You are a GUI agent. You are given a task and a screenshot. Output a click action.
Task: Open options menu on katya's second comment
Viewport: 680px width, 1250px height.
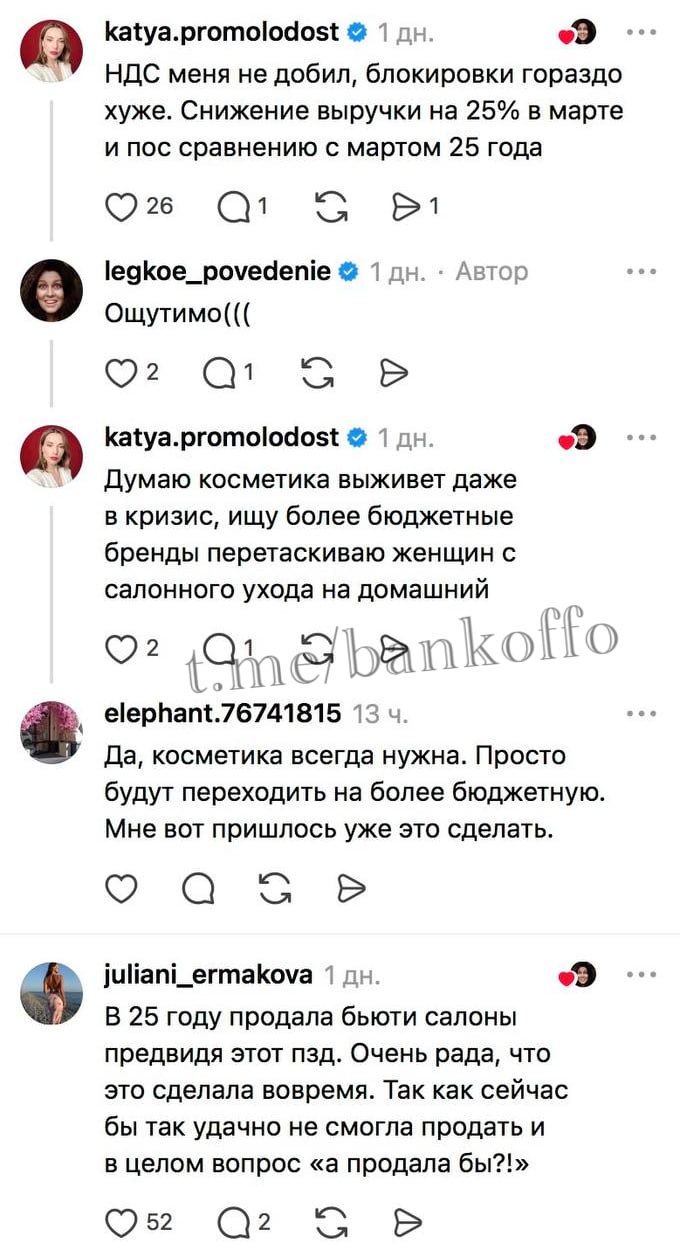640,437
